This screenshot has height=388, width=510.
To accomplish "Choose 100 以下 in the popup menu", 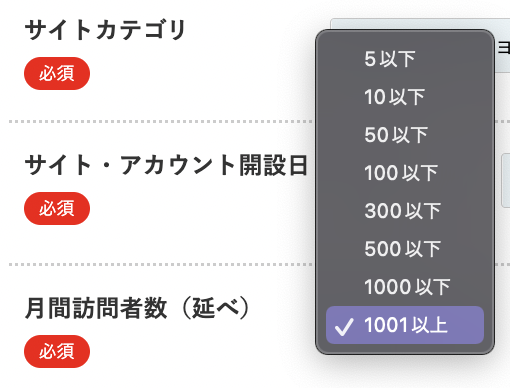I will pyautogui.click(x=405, y=173).
